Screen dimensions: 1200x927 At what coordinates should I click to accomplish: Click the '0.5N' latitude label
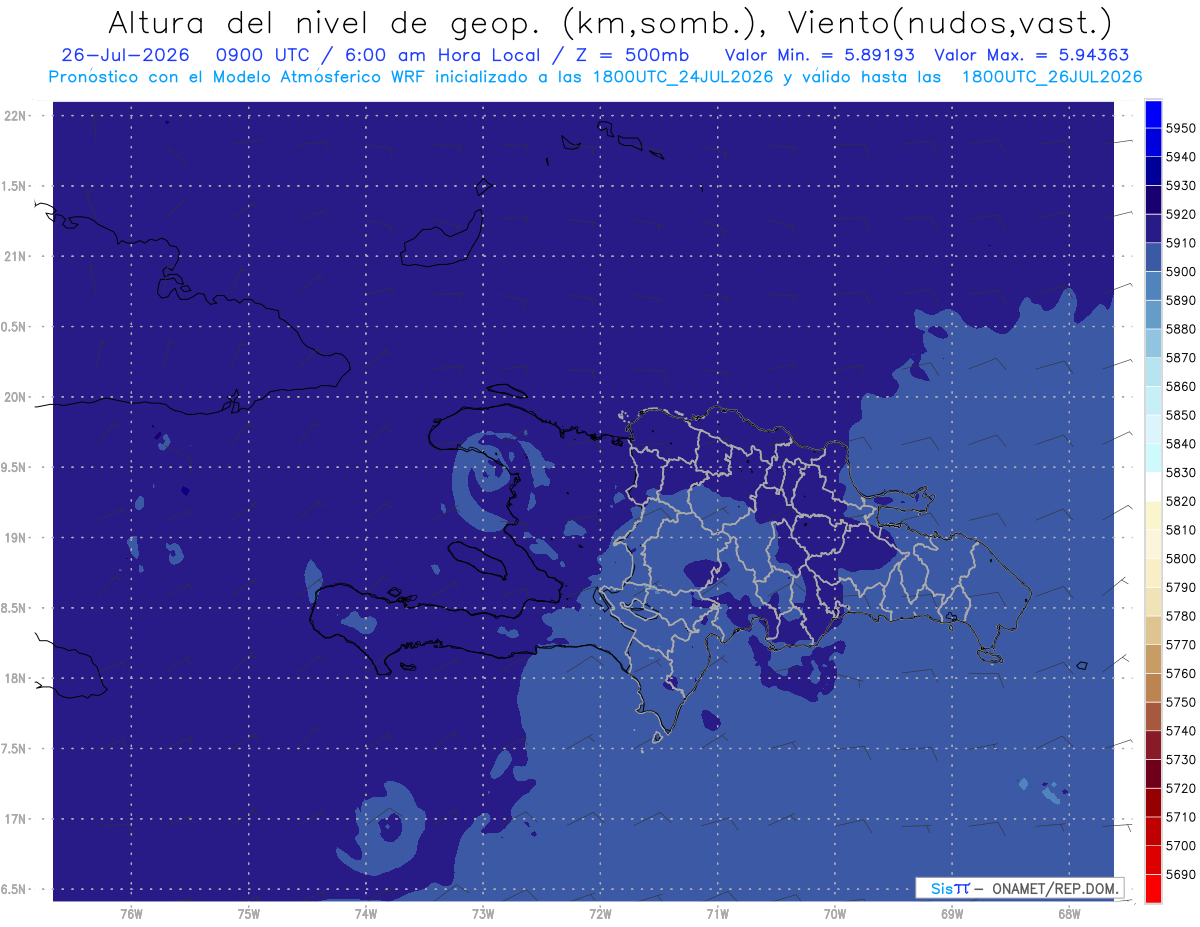(x=13, y=327)
